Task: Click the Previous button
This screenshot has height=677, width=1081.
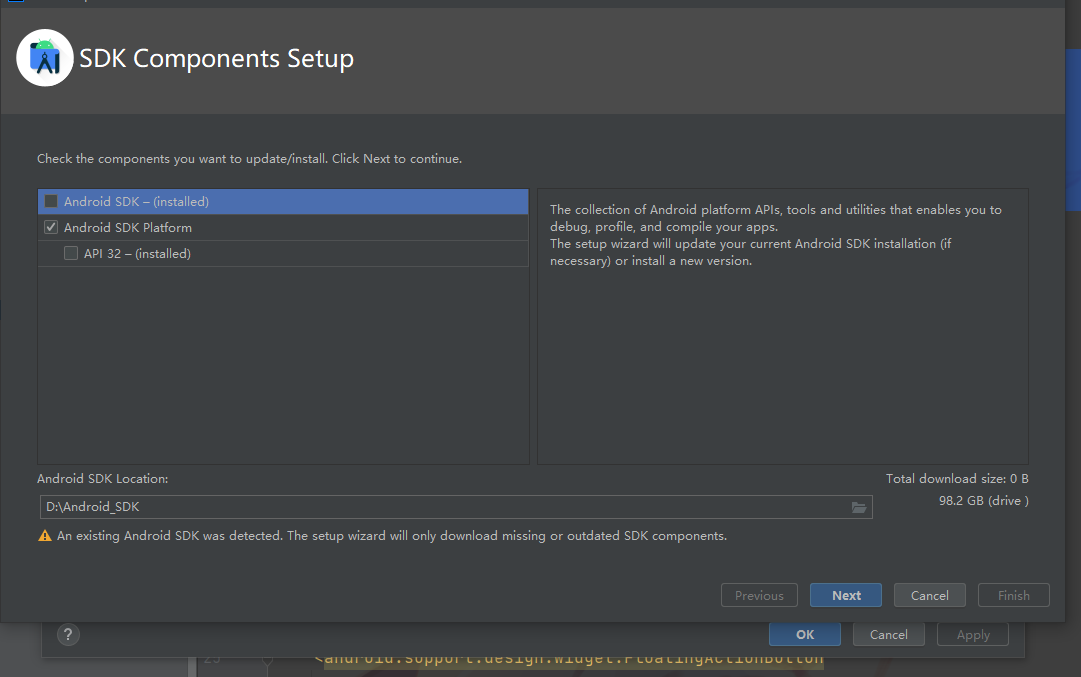Action: tap(759, 595)
